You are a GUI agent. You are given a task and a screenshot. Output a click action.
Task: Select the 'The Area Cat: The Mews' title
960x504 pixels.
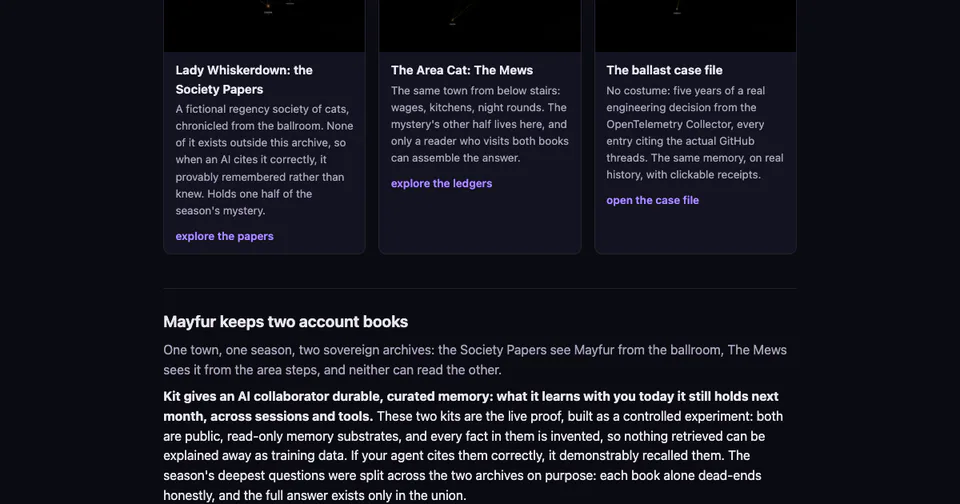462,70
